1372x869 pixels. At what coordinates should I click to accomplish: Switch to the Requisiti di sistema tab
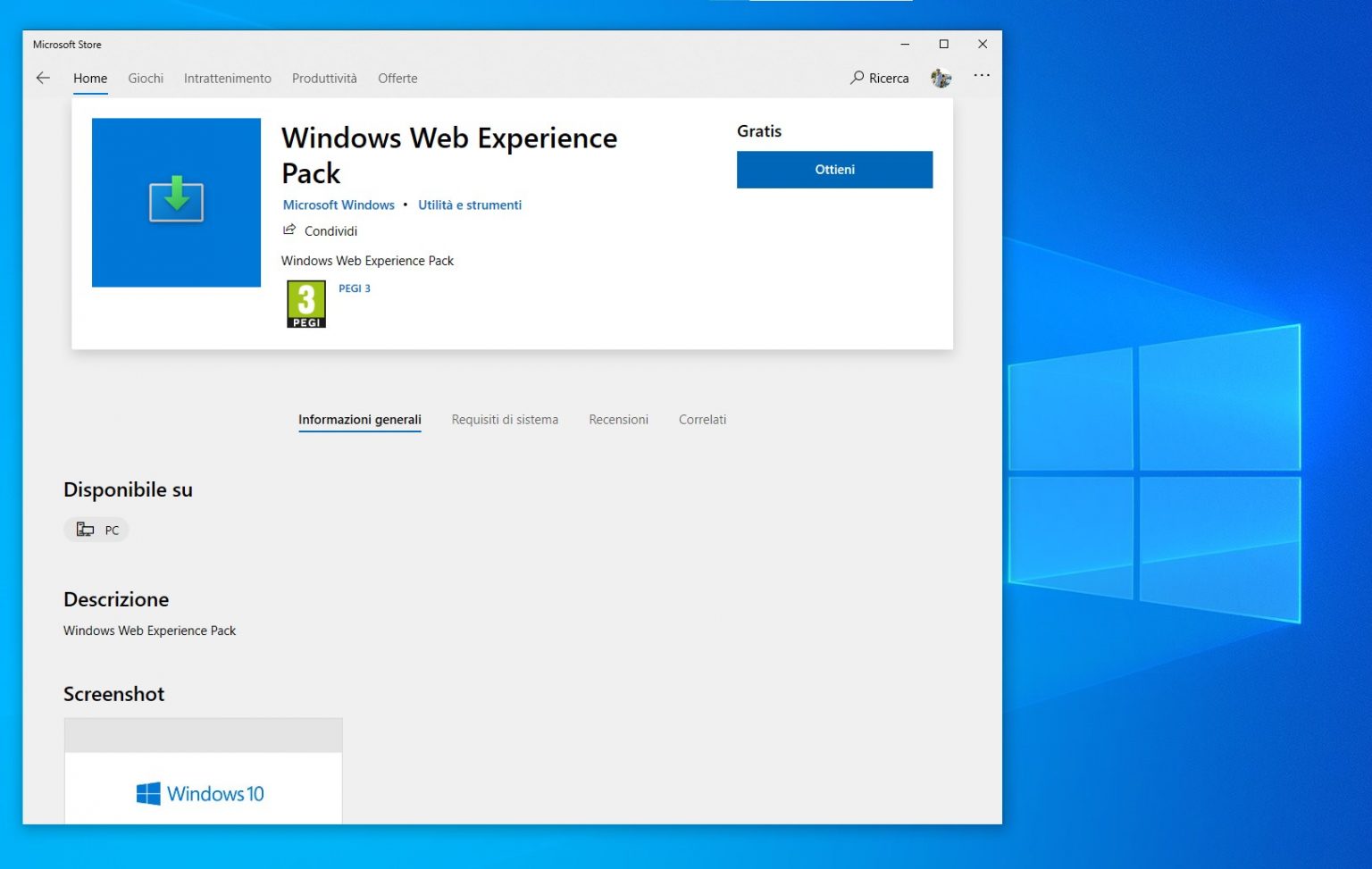pos(505,419)
